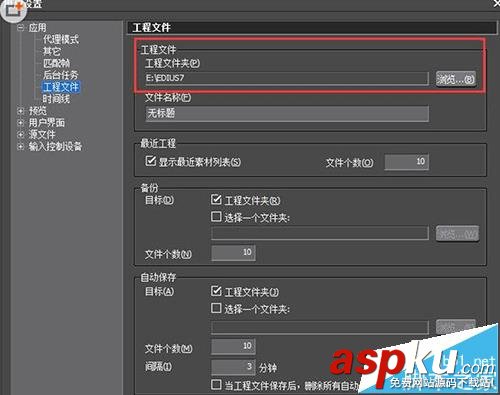Click the 分钟 unit label
This screenshot has height=395, width=500.
pyautogui.click(x=268, y=368)
